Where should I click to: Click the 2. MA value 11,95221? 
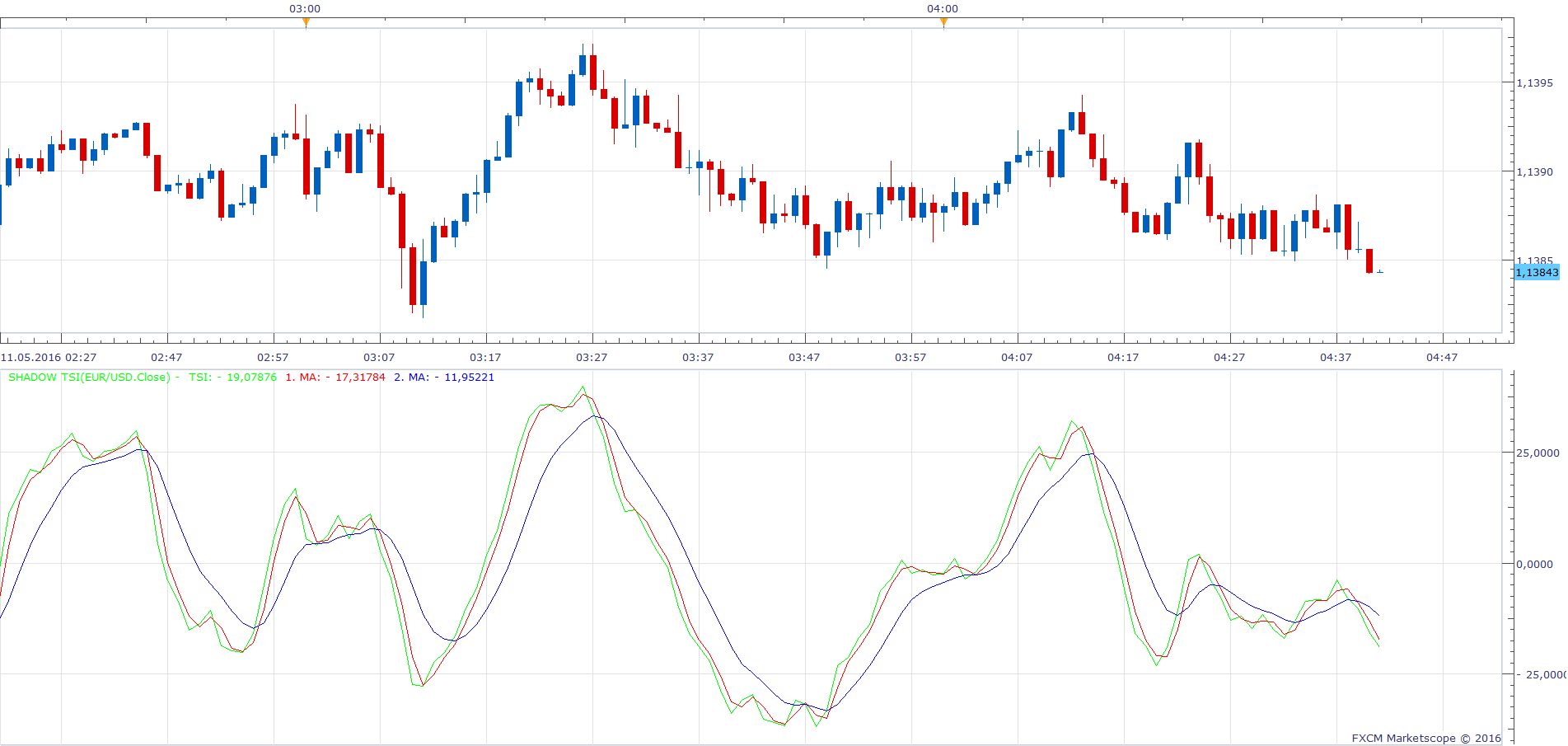tap(470, 378)
